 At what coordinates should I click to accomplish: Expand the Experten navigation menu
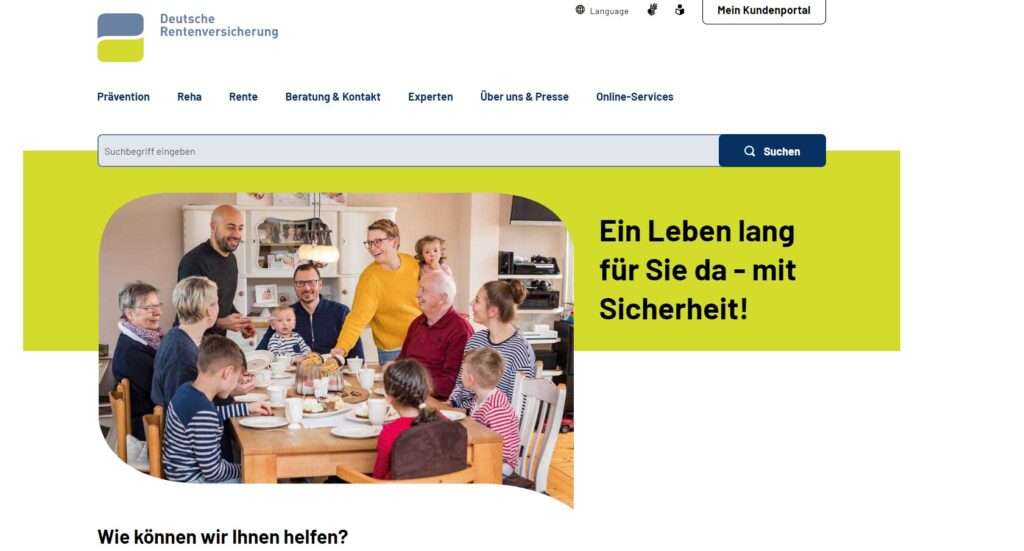[x=430, y=97]
